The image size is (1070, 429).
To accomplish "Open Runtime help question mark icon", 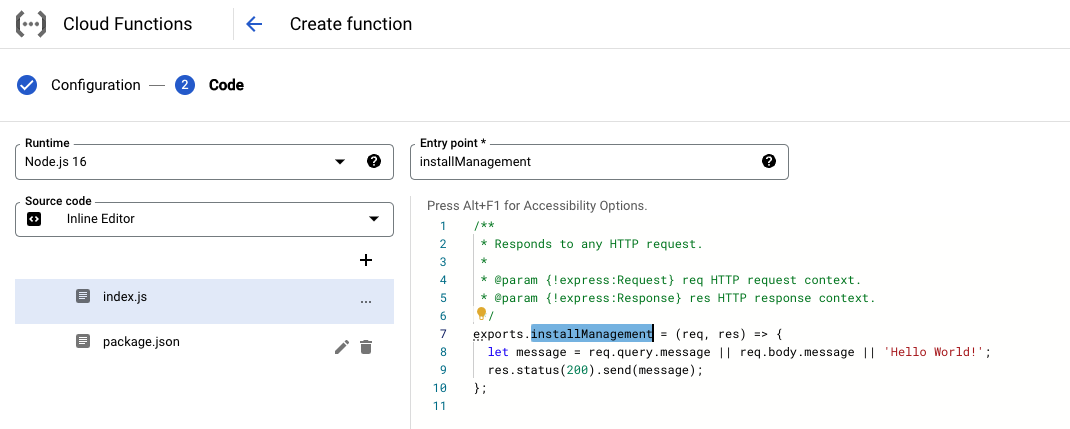I will tap(373, 162).
